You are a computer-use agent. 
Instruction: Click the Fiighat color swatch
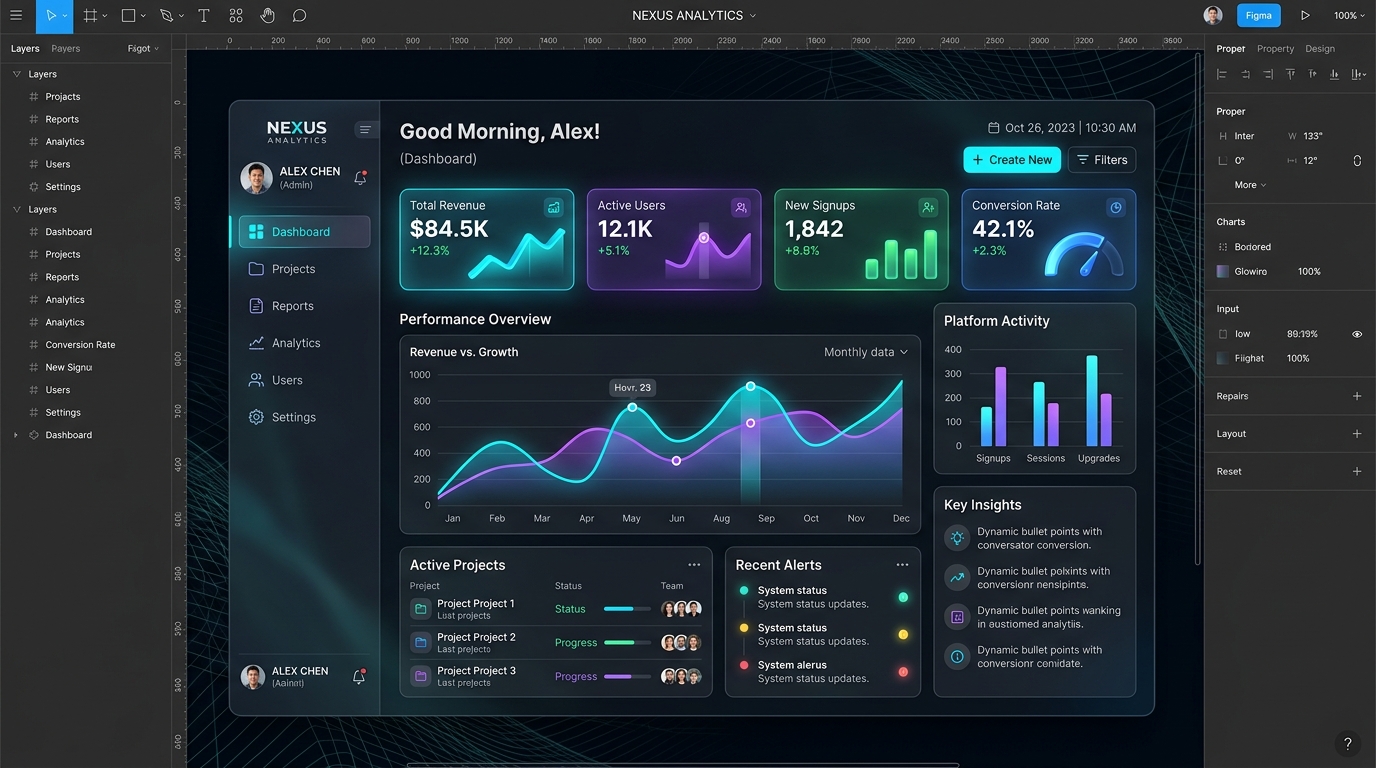1222,358
